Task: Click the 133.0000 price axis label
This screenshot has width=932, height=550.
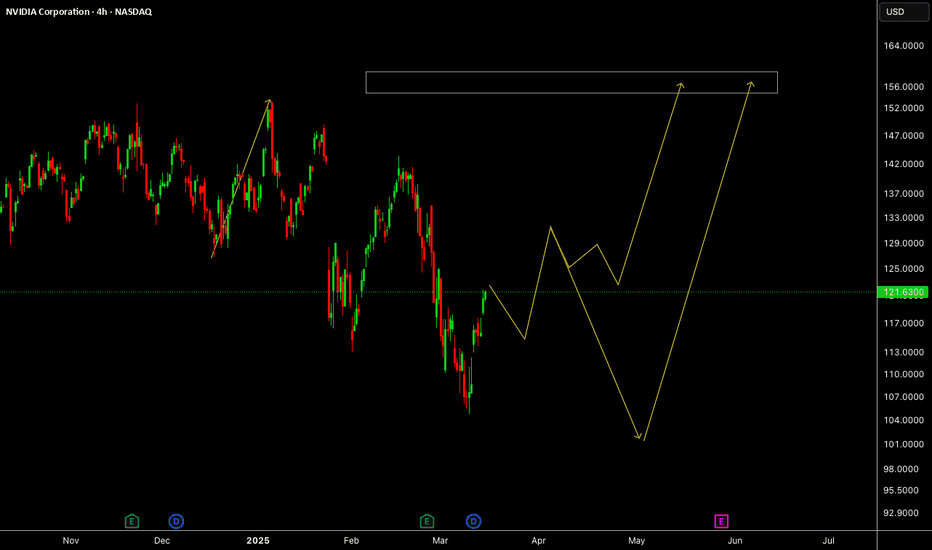Action: (903, 218)
